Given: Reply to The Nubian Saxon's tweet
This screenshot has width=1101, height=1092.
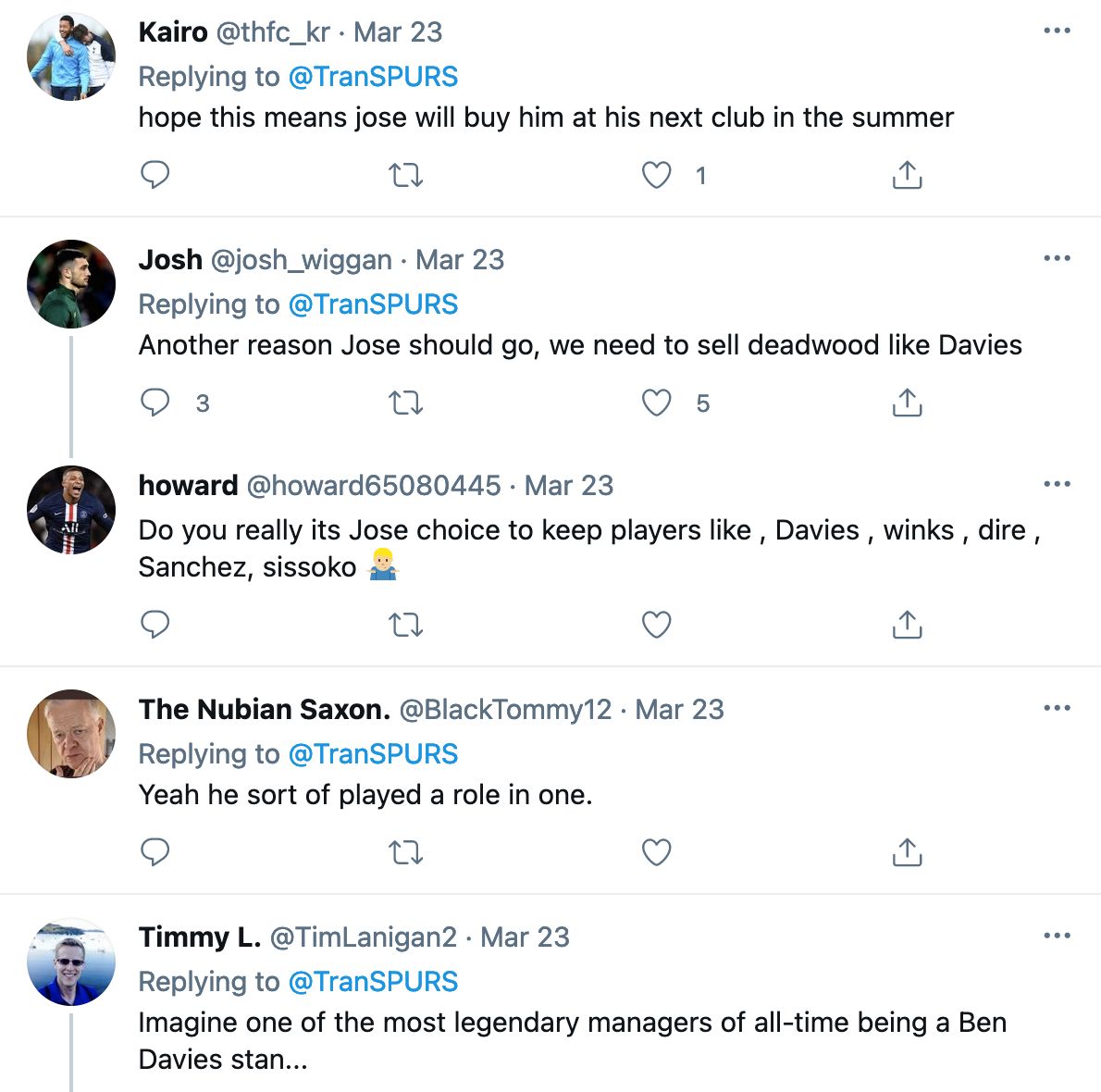Looking at the screenshot, I should coord(155,851).
